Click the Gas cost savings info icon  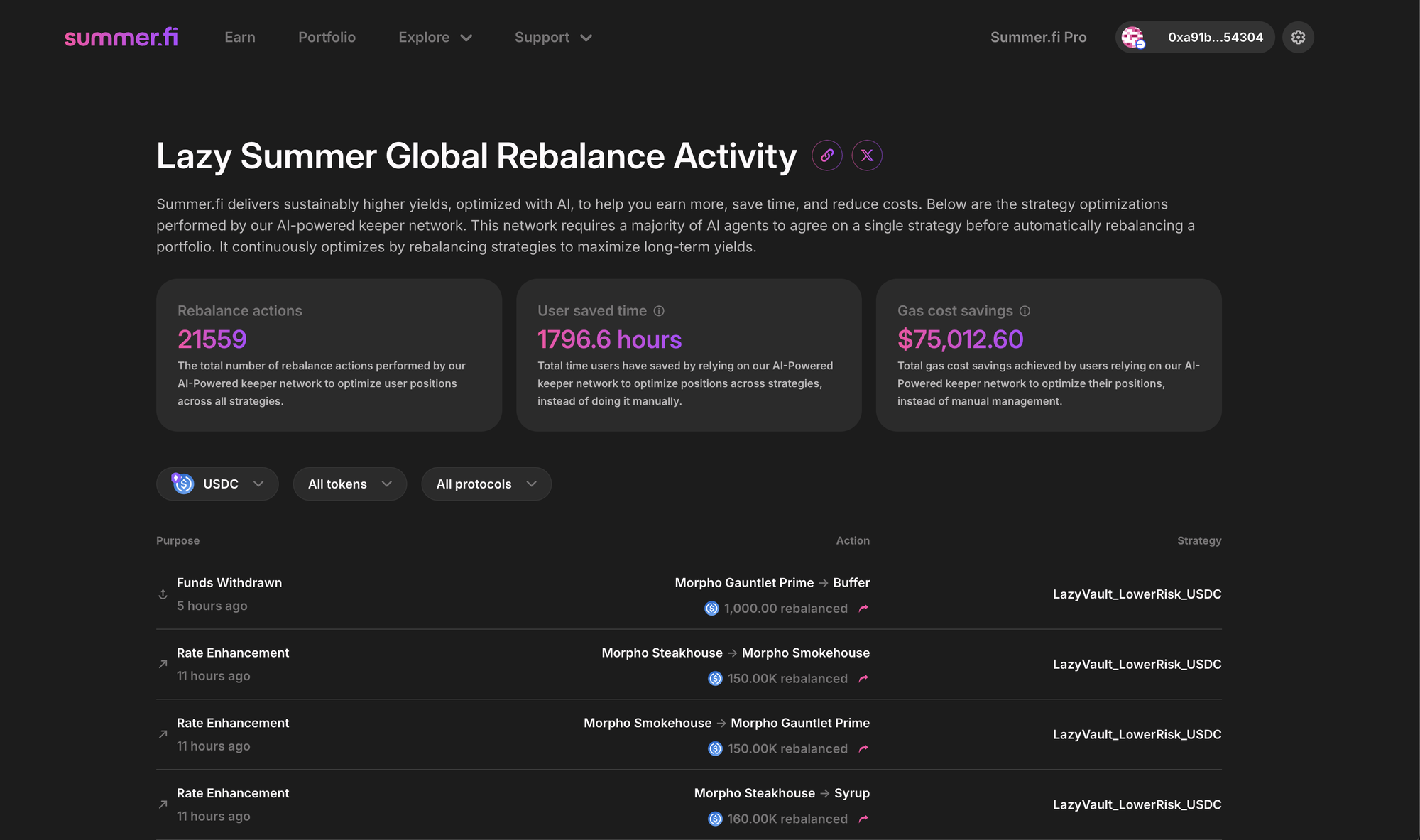tap(1025, 311)
